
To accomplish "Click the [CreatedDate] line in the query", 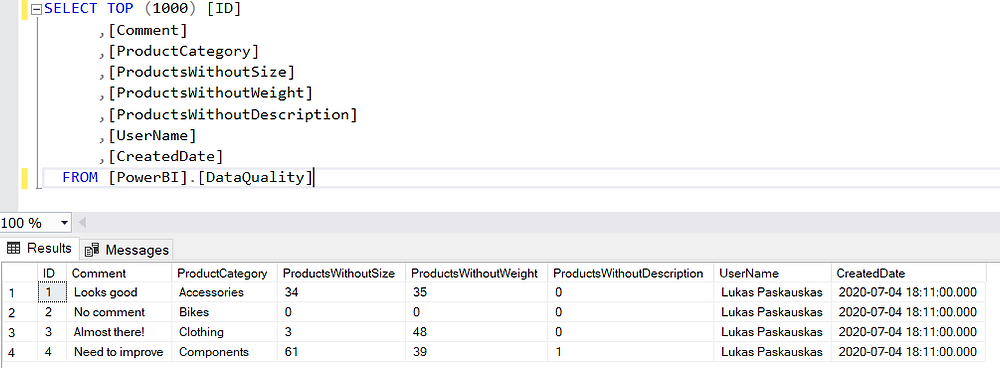I will tap(165, 156).
